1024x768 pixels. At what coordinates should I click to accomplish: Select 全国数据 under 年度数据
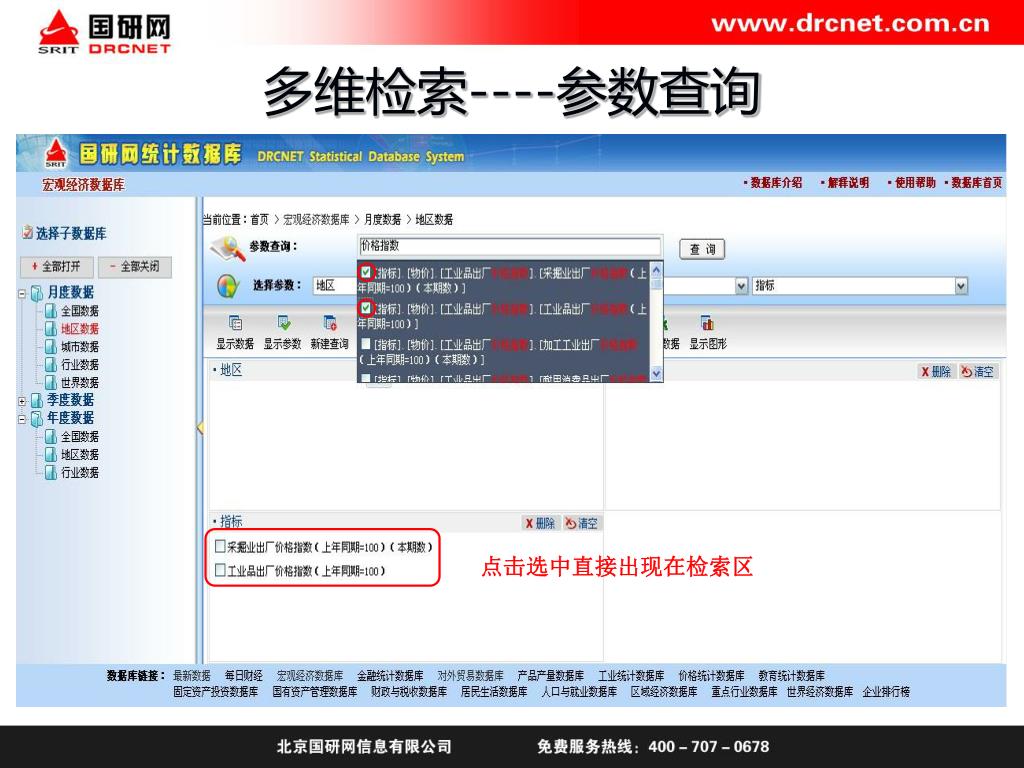pos(80,437)
